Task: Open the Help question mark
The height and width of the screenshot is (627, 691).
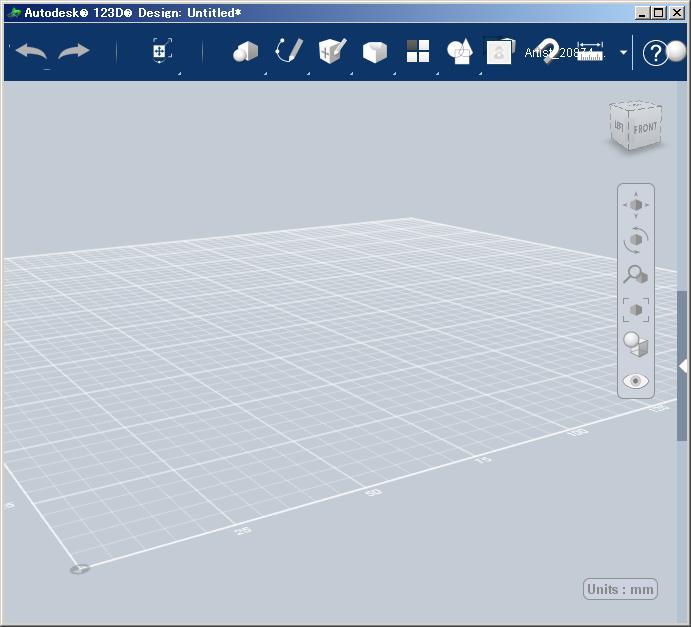Action: tap(655, 53)
